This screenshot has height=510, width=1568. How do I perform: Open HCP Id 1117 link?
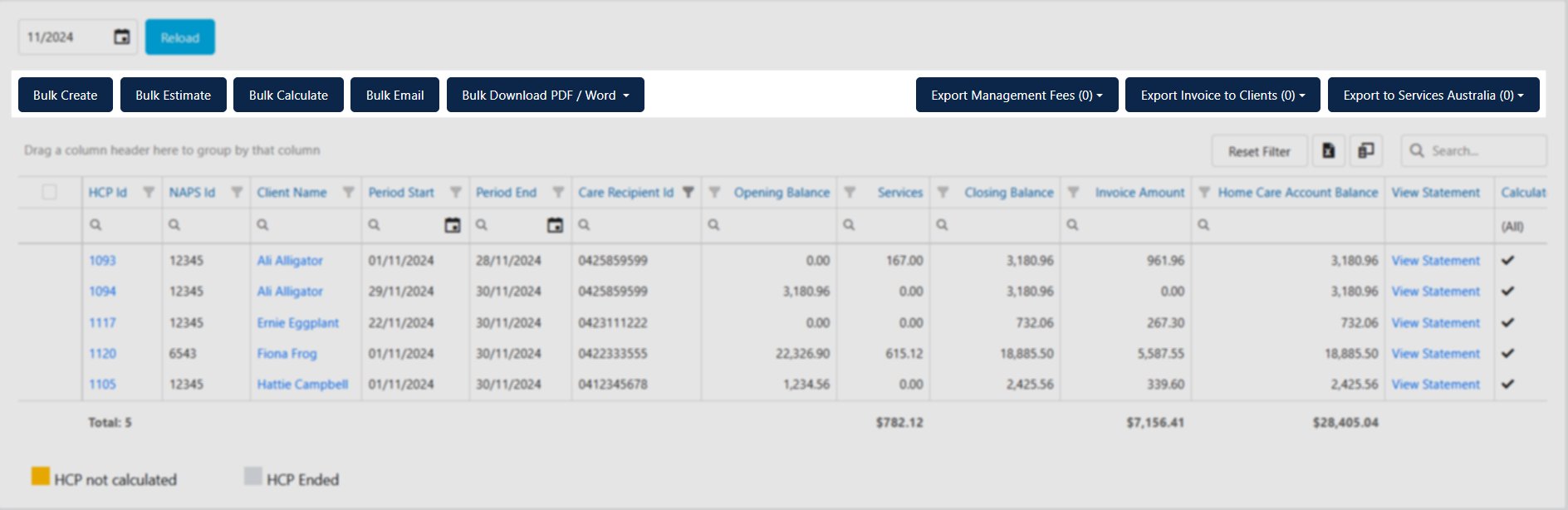click(x=102, y=322)
